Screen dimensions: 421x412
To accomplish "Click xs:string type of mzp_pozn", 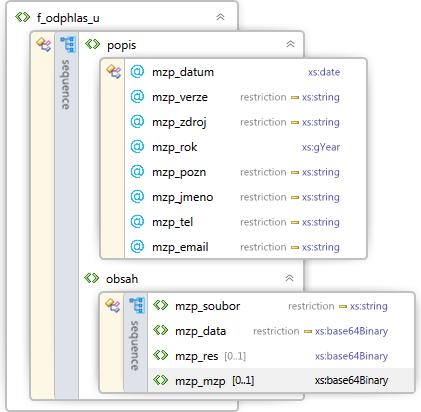I will coord(321,172).
